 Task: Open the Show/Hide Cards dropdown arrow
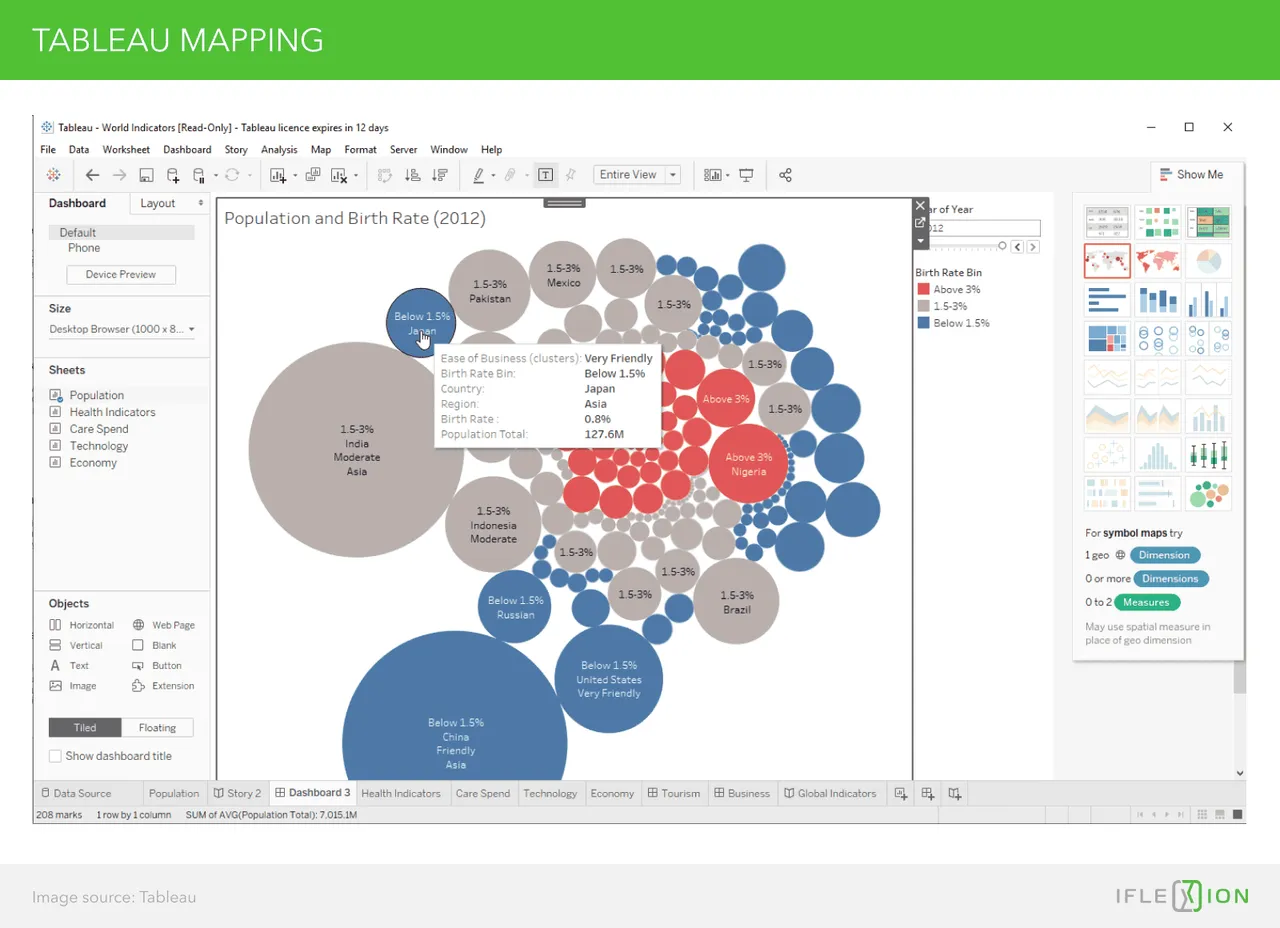point(727,176)
